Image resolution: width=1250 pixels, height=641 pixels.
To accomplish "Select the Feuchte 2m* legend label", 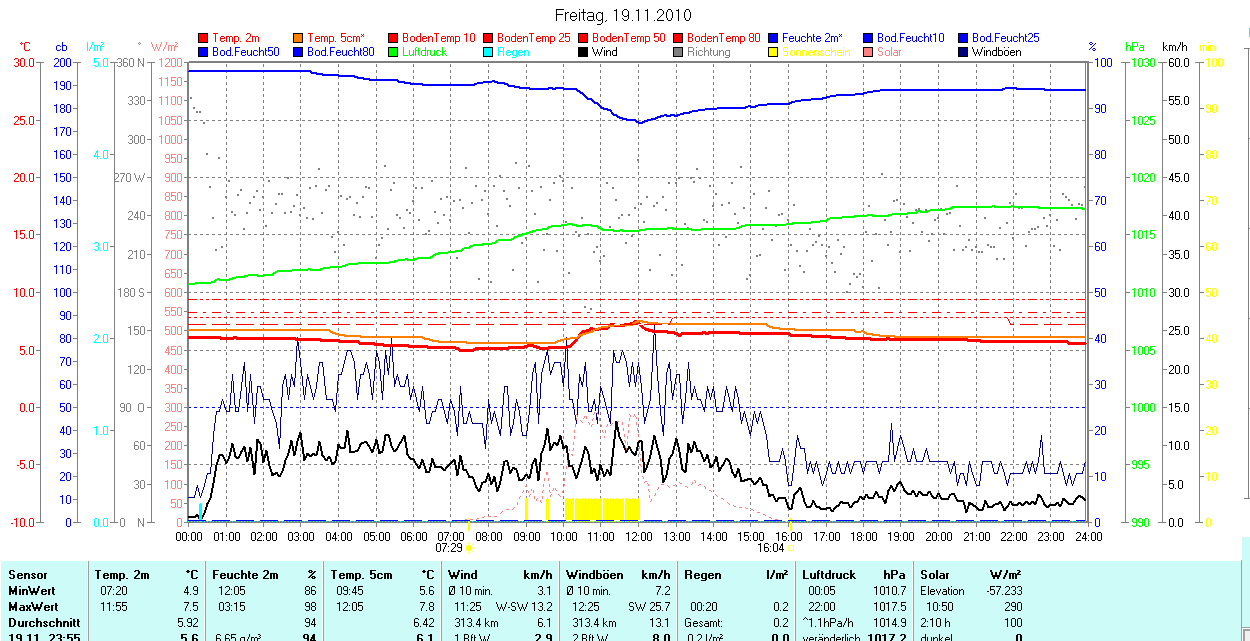I will point(813,38).
